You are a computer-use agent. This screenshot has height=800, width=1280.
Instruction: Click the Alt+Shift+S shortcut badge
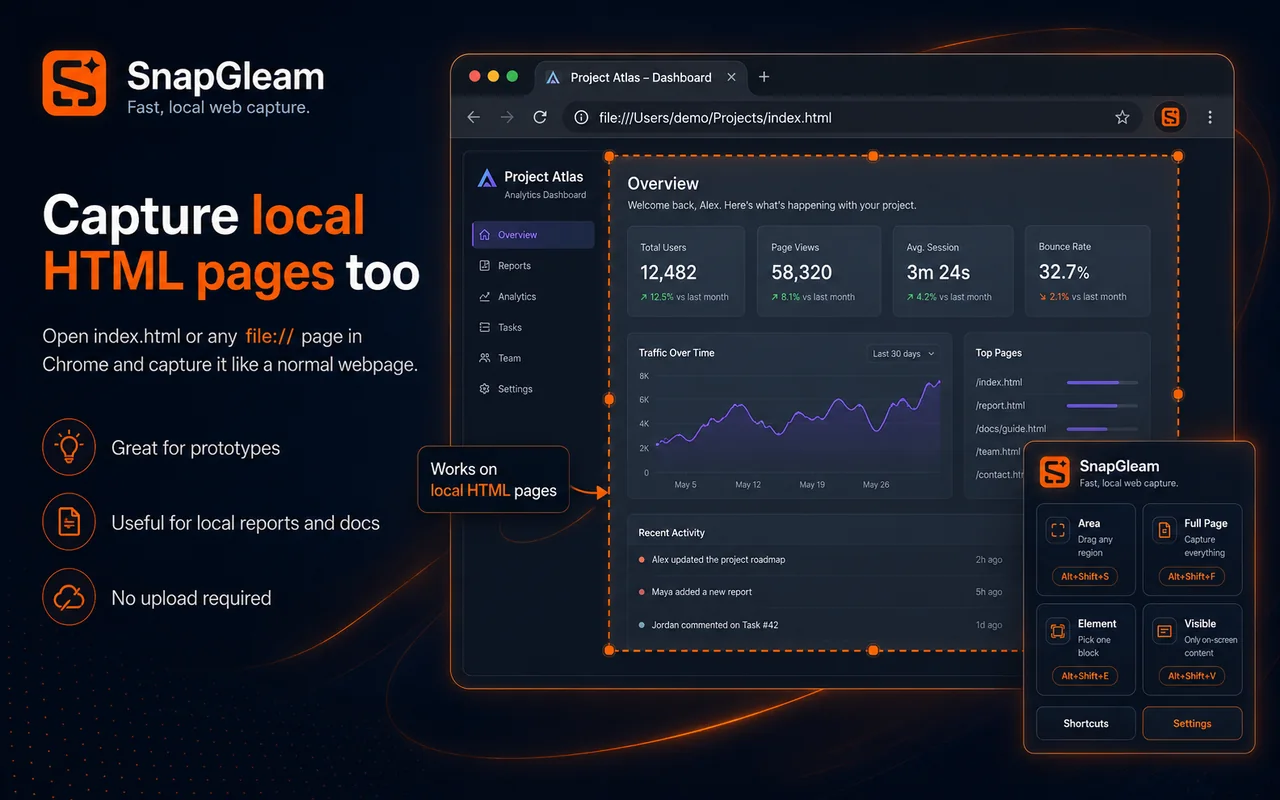tap(1085, 576)
